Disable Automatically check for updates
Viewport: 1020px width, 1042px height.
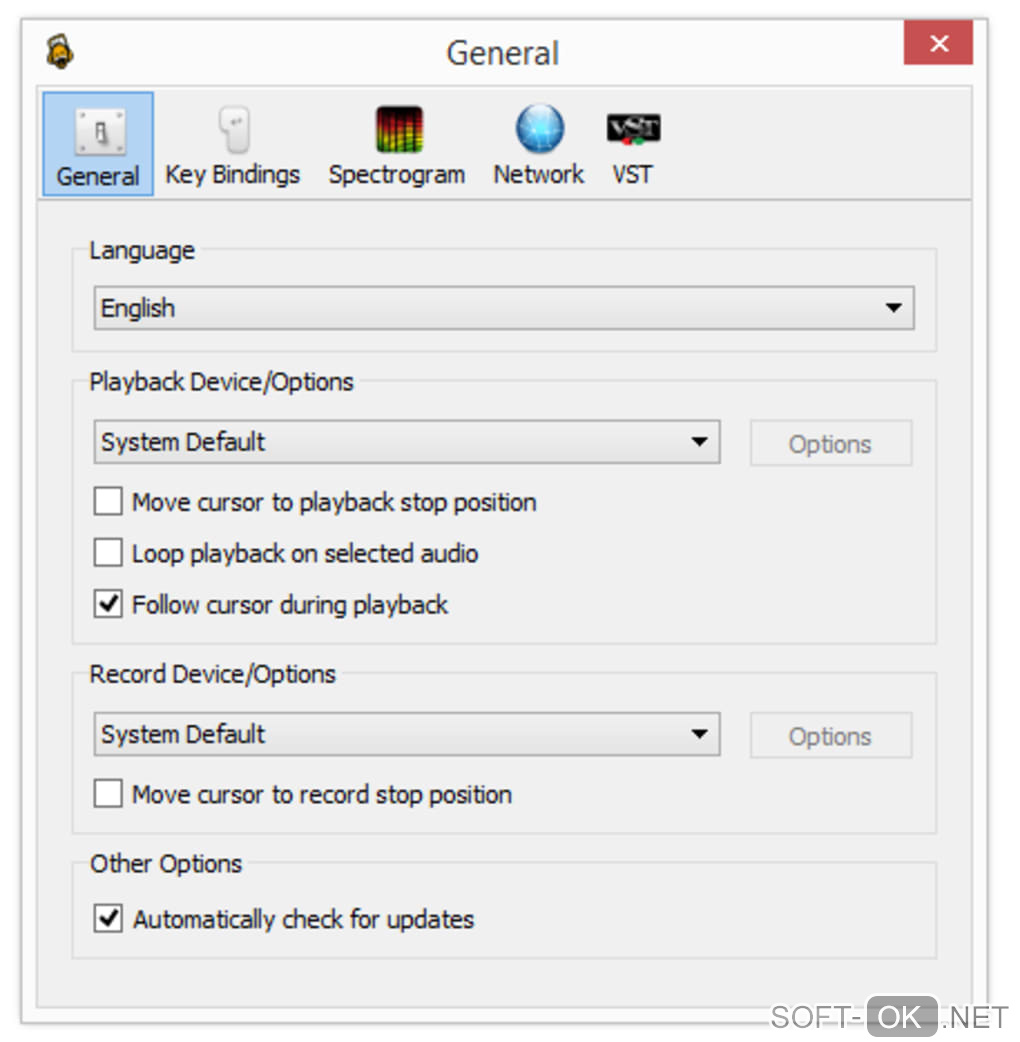coord(108,919)
